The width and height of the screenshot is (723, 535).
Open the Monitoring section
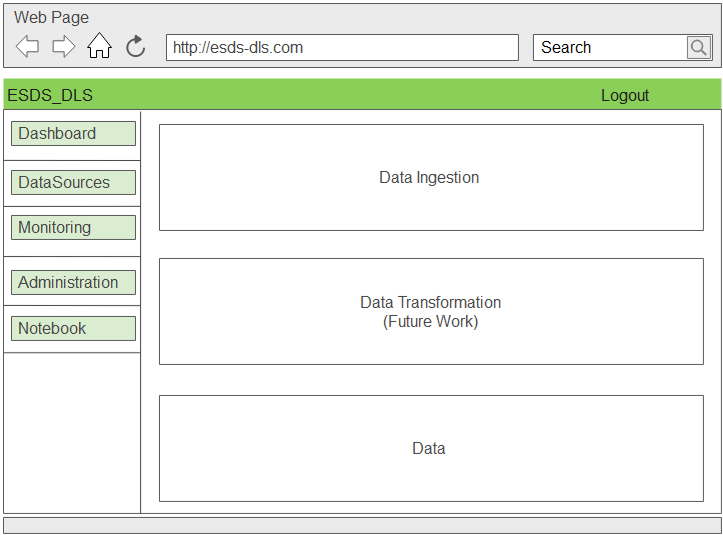[x=73, y=228]
